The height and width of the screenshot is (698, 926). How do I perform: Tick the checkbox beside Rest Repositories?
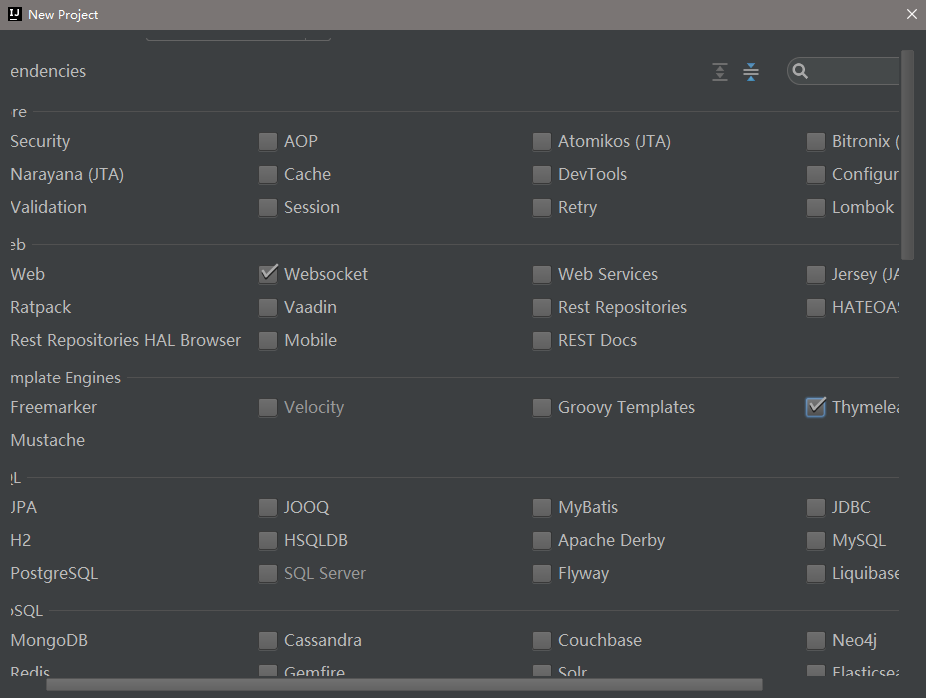point(542,308)
